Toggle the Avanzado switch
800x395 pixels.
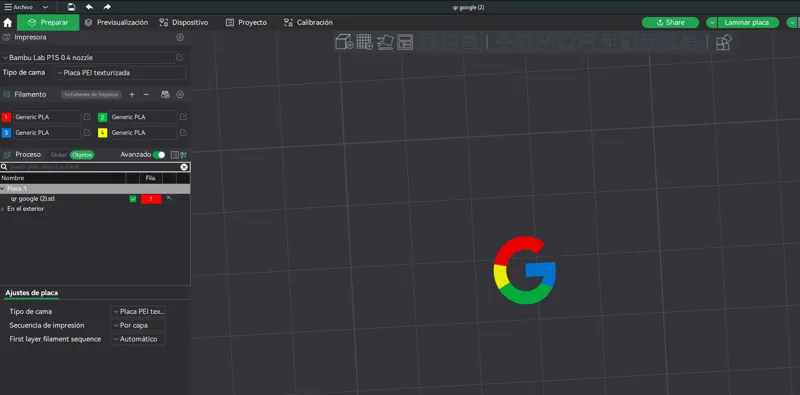159,155
